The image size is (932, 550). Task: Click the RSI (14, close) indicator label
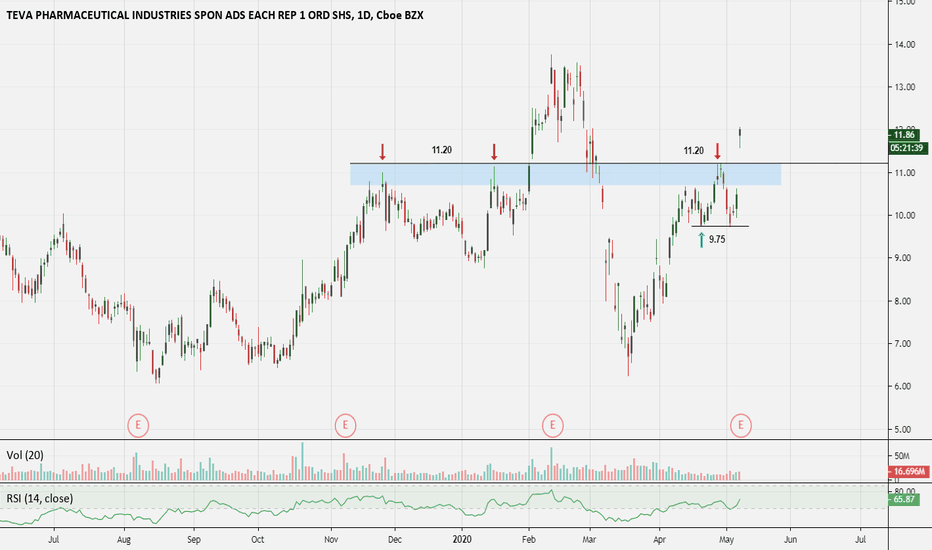point(40,498)
